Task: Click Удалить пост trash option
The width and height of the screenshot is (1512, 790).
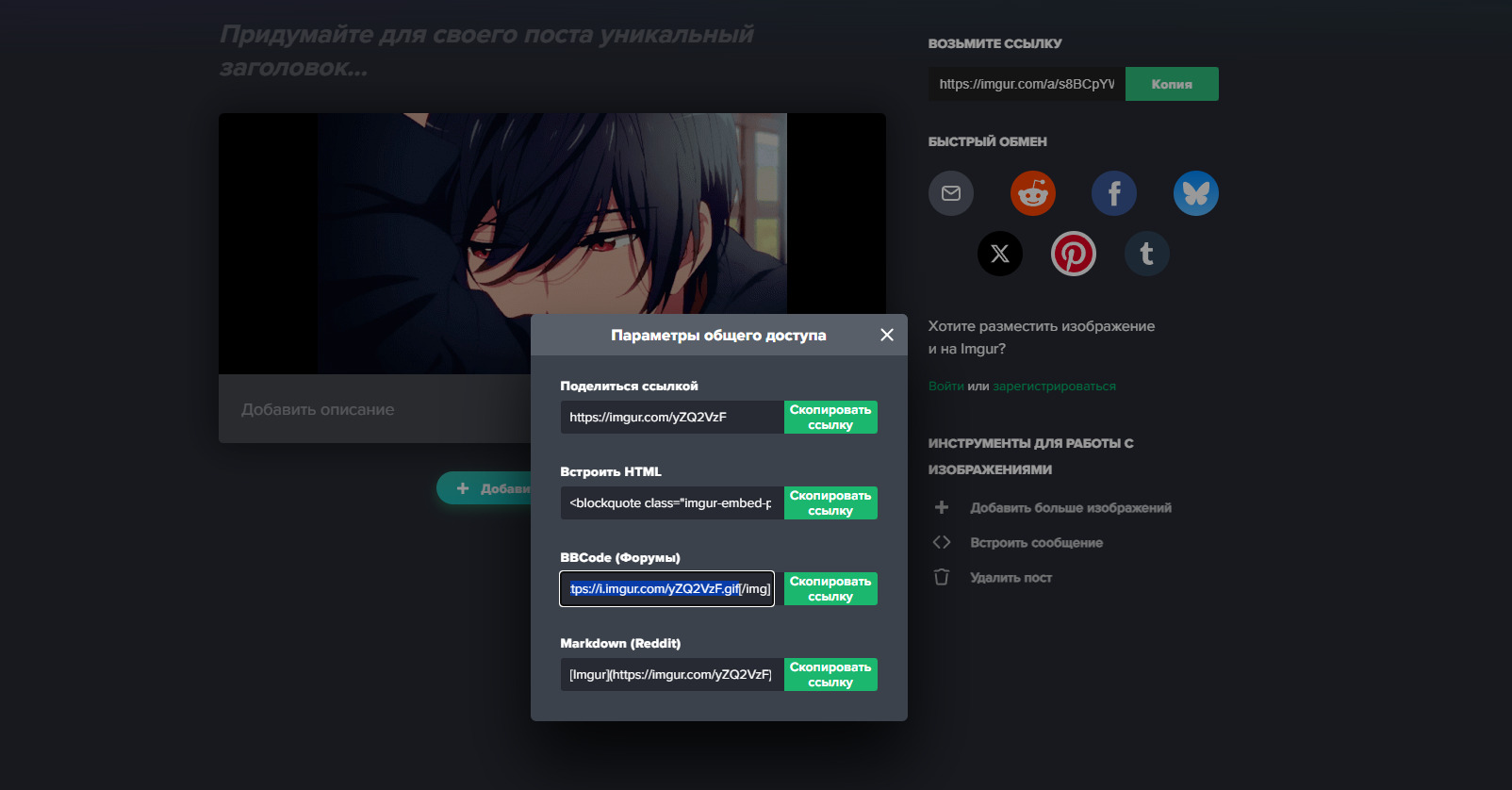Action: pyautogui.click(x=1011, y=578)
